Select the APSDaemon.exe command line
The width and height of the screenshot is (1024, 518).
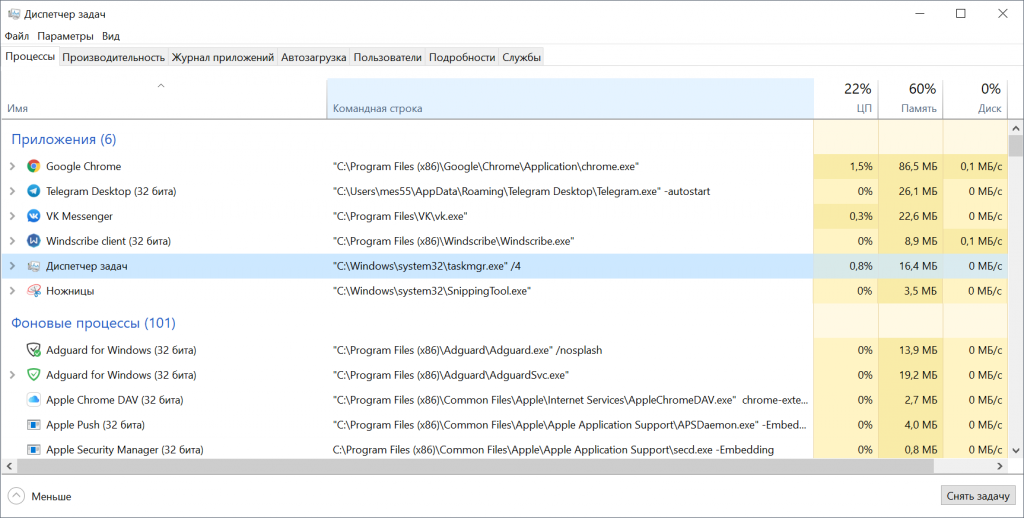click(x=569, y=425)
